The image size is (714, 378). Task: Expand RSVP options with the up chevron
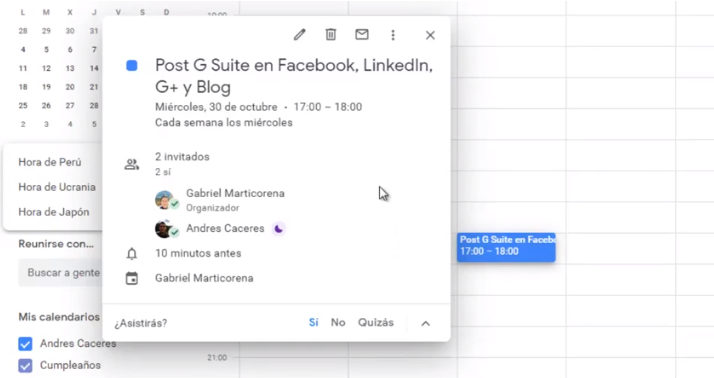pyautogui.click(x=425, y=323)
